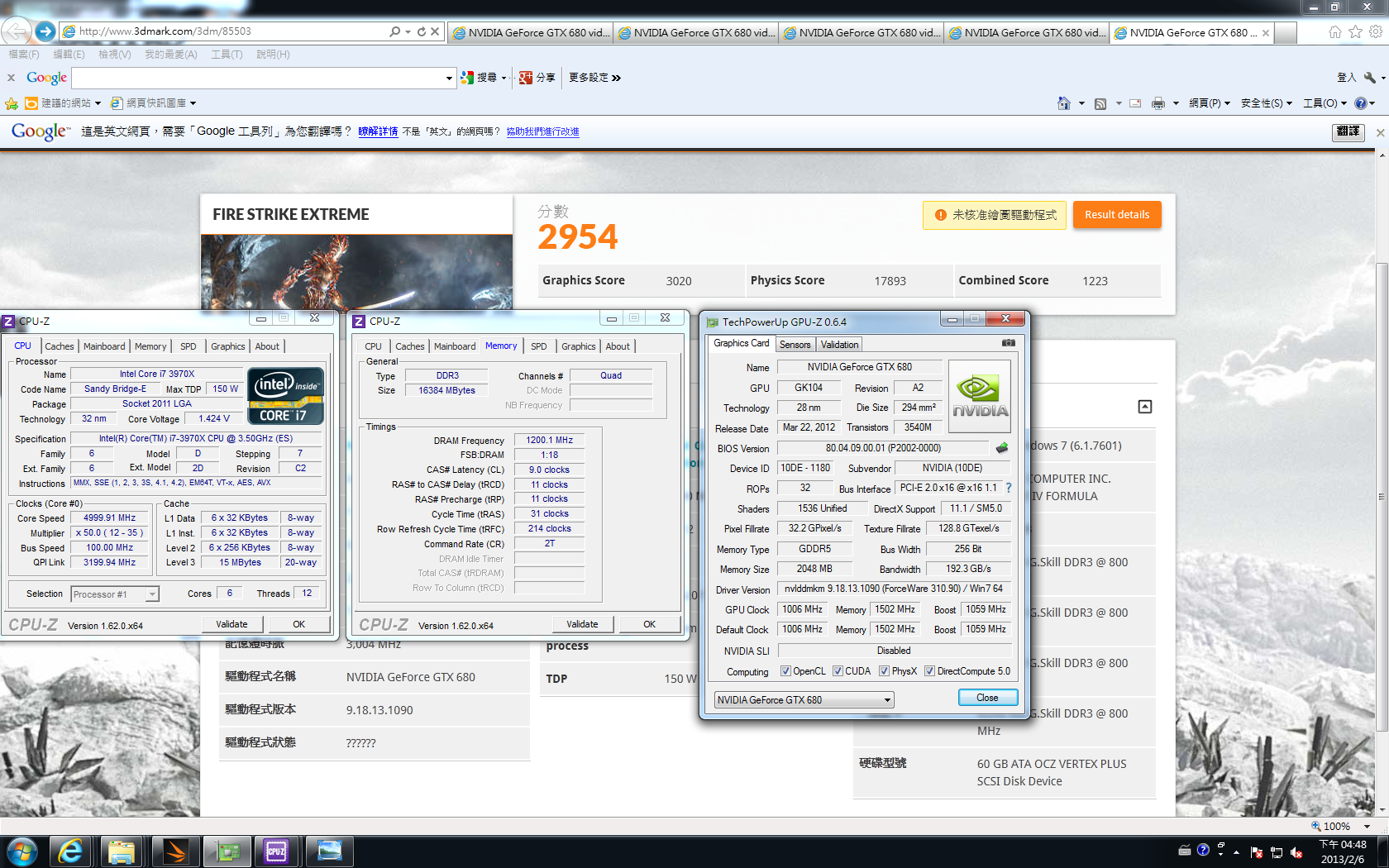Screen dimensions: 1389x868
Task: Click the Google+ share icon in toolbar
Action: [x=526, y=78]
